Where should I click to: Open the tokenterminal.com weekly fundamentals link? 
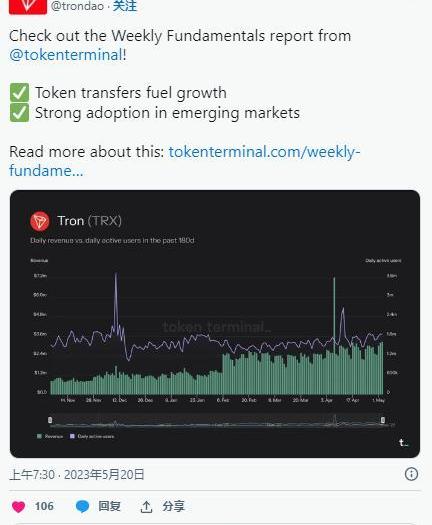(185, 161)
